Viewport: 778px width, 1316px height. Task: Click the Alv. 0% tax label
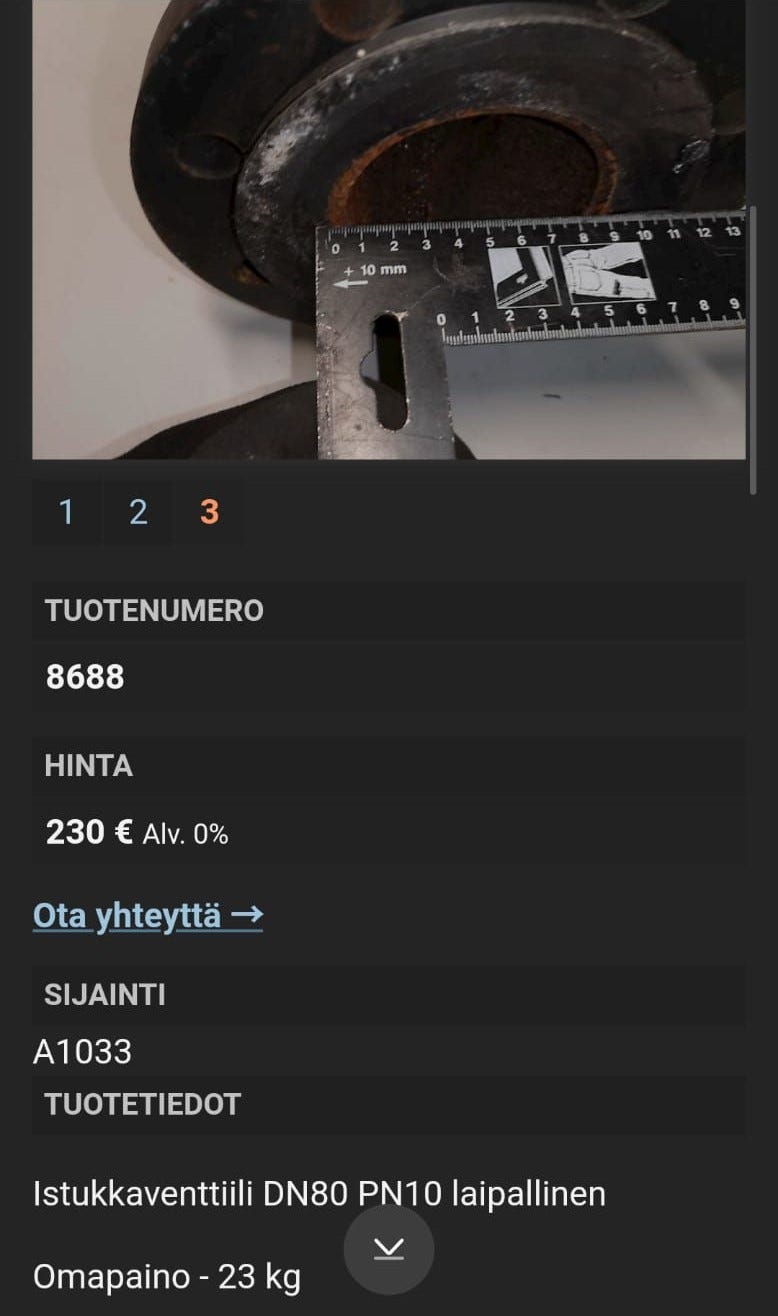coord(186,834)
